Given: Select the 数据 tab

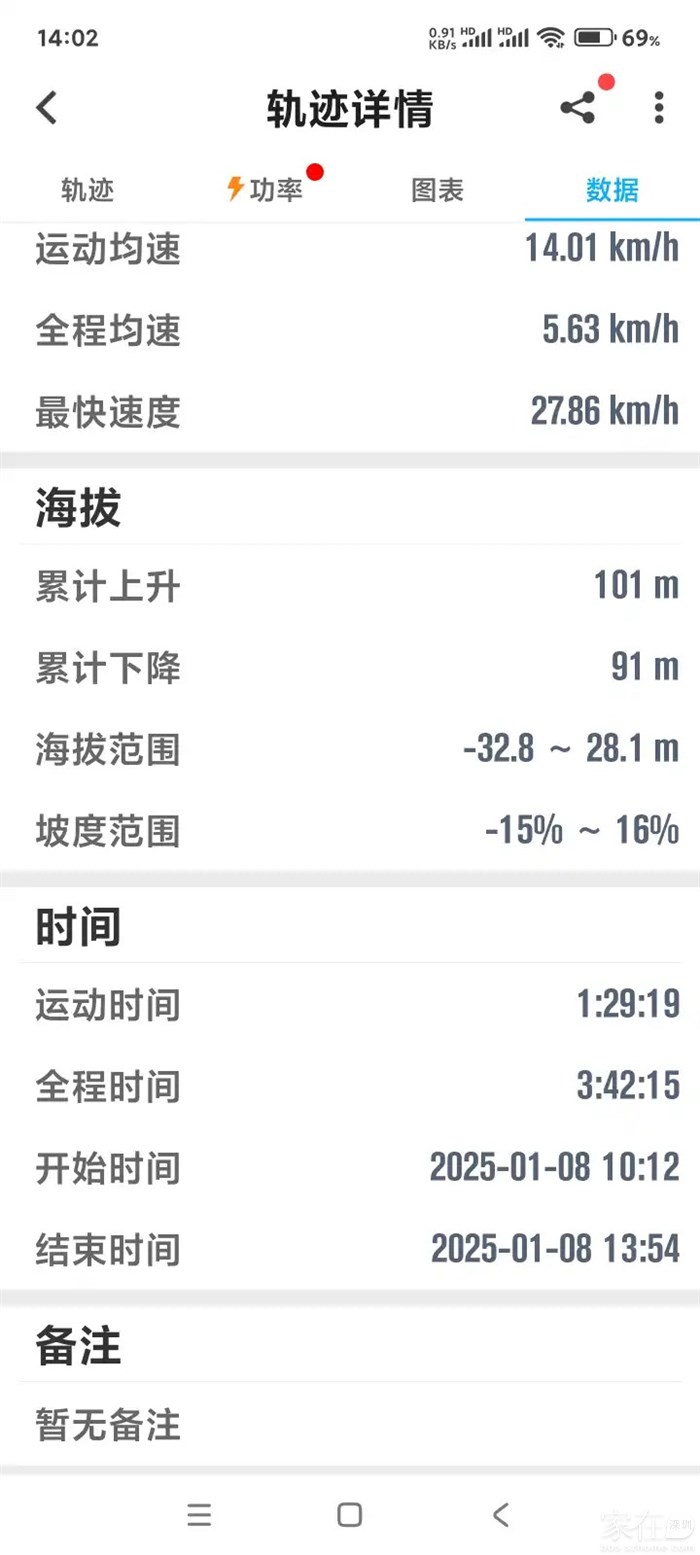Looking at the screenshot, I should pyautogui.click(x=612, y=190).
